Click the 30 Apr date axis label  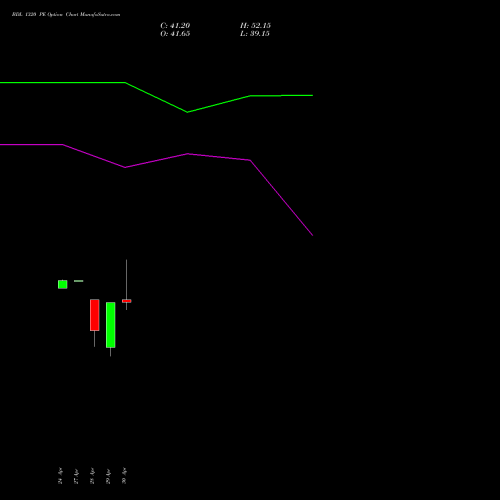click(124, 476)
